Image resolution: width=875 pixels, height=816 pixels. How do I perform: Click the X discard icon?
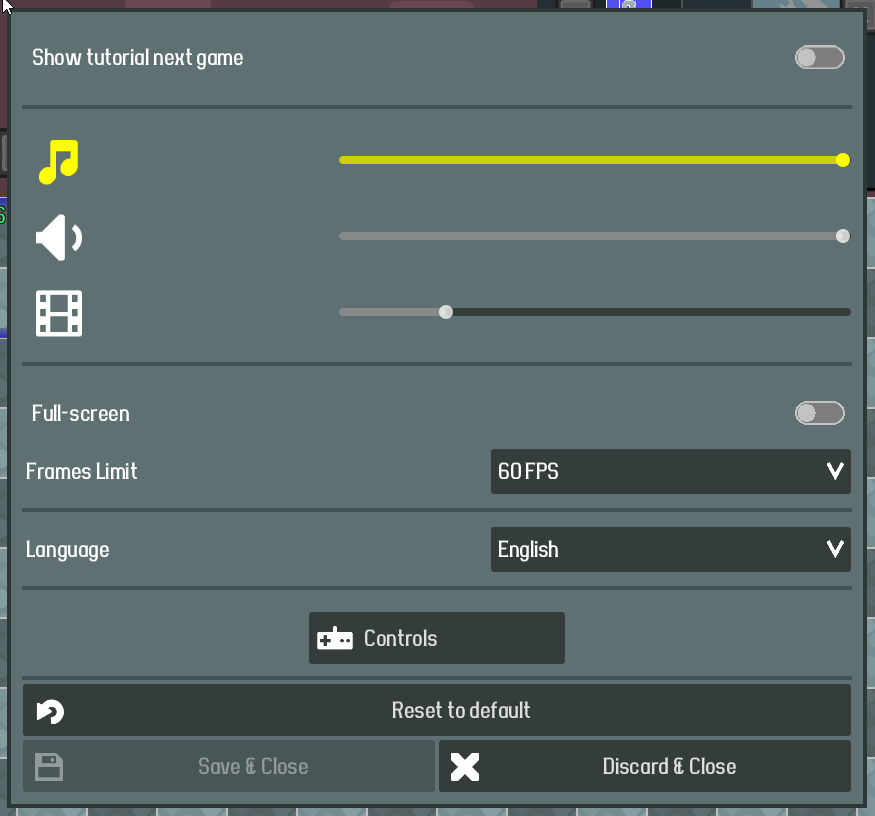click(465, 766)
